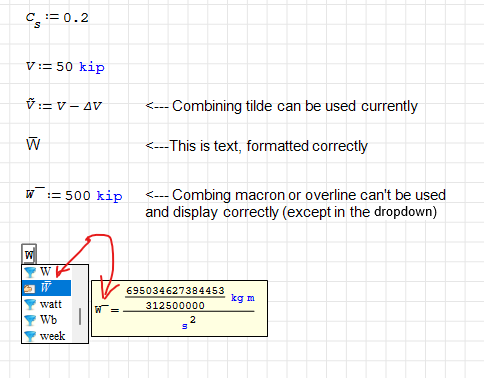Click the 'This is text, formatted correctly' note

[x=256, y=146]
